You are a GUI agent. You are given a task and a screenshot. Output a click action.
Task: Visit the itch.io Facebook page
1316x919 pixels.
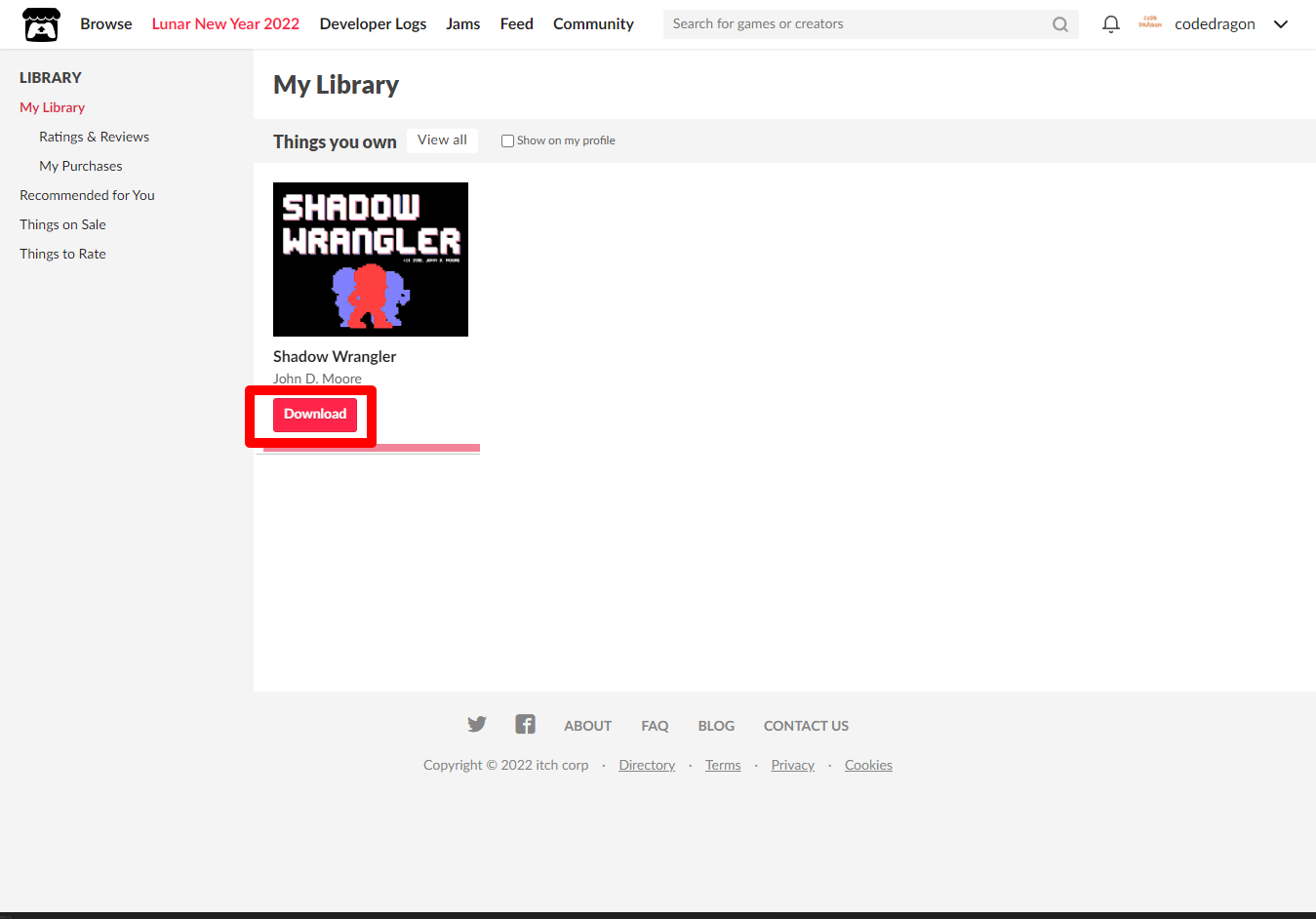point(525,724)
